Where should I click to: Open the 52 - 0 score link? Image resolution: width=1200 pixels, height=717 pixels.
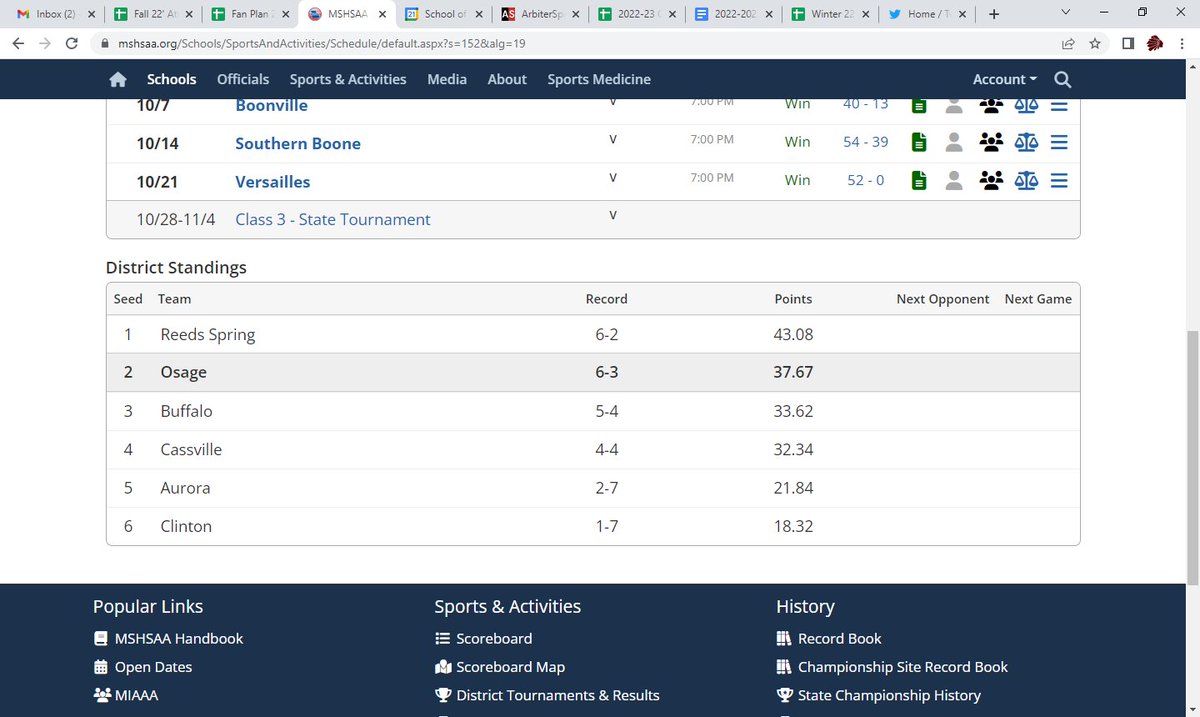(x=865, y=180)
